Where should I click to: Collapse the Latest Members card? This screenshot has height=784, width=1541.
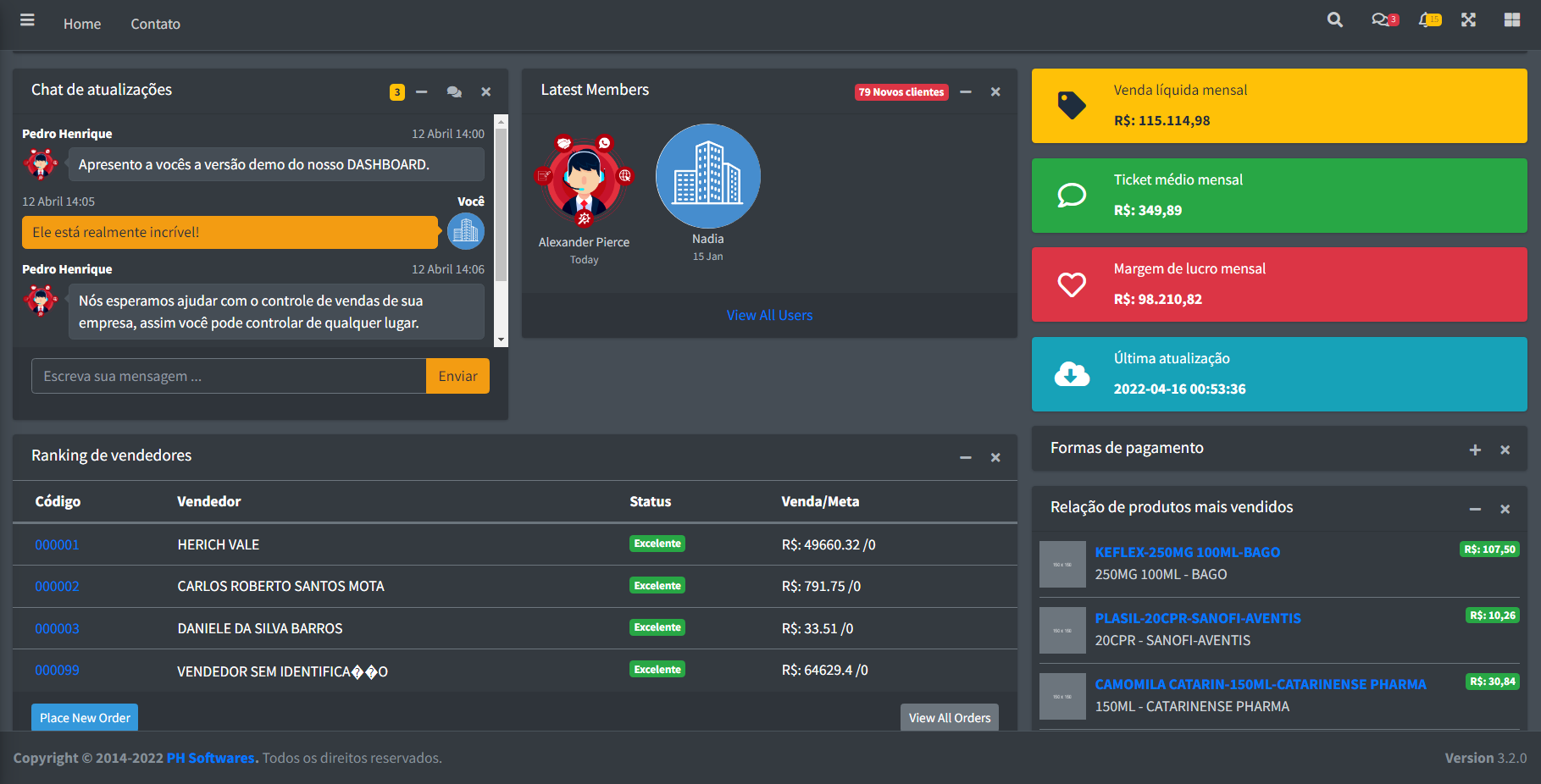coord(965,92)
